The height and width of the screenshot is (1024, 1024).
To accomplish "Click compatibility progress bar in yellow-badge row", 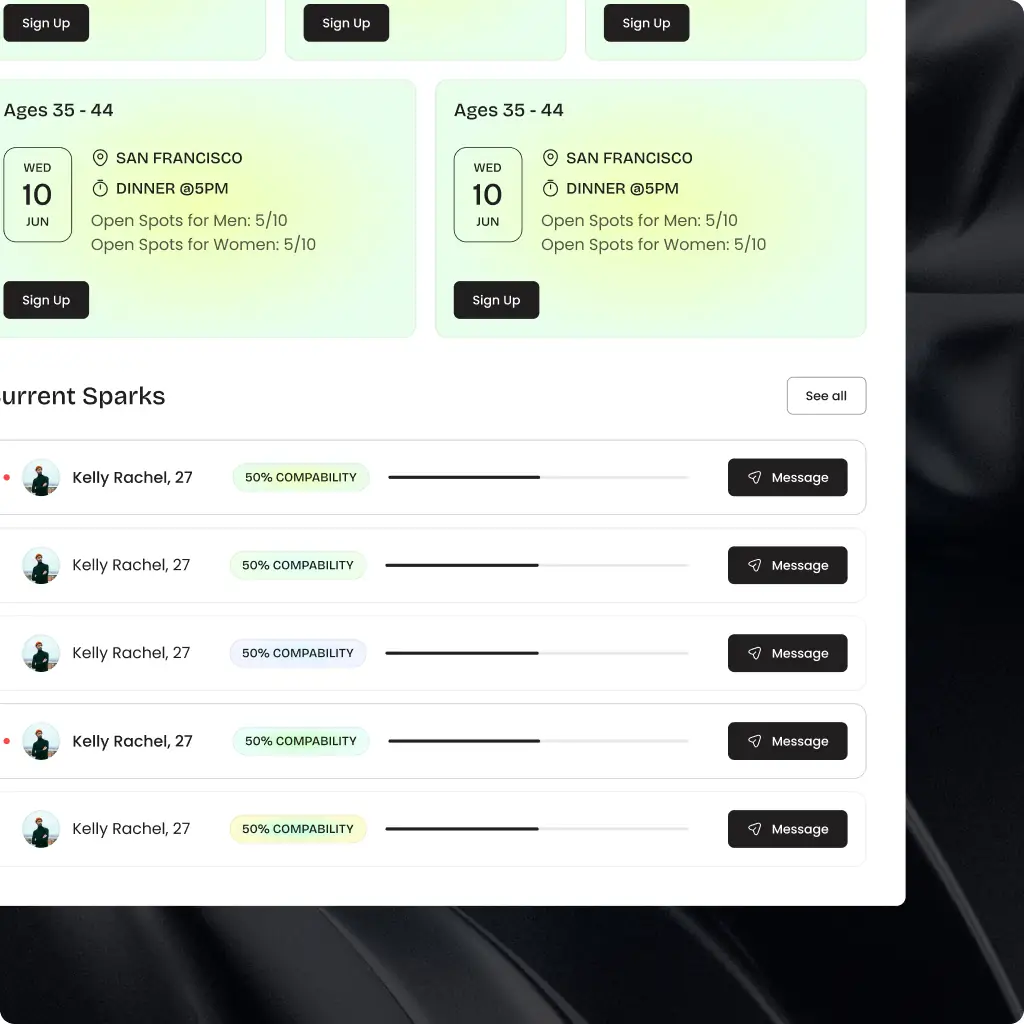I will pos(537,829).
